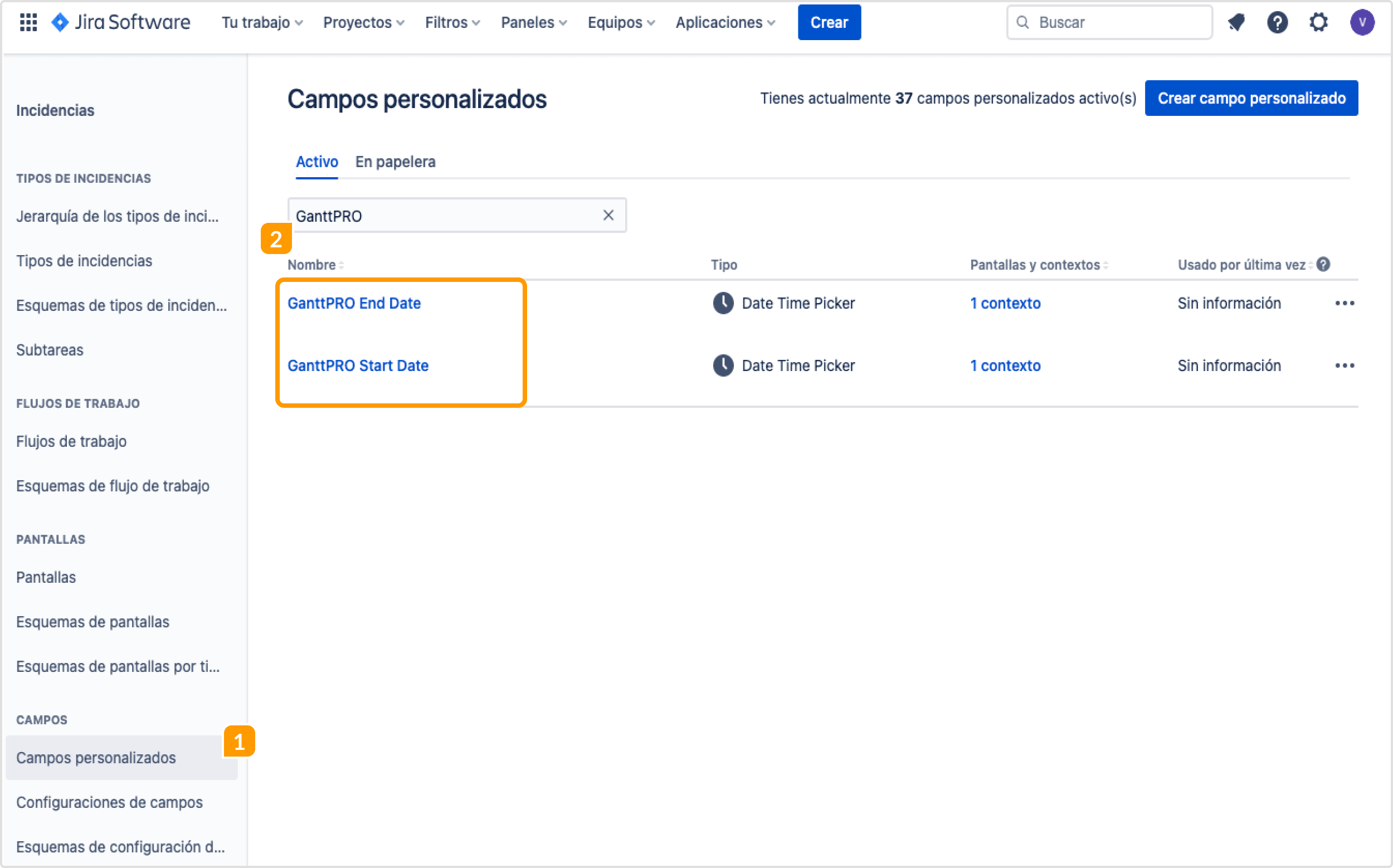1393x868 pixels.
Task: Open Esquemas de configuración de campos
Action: coord(120,847)
